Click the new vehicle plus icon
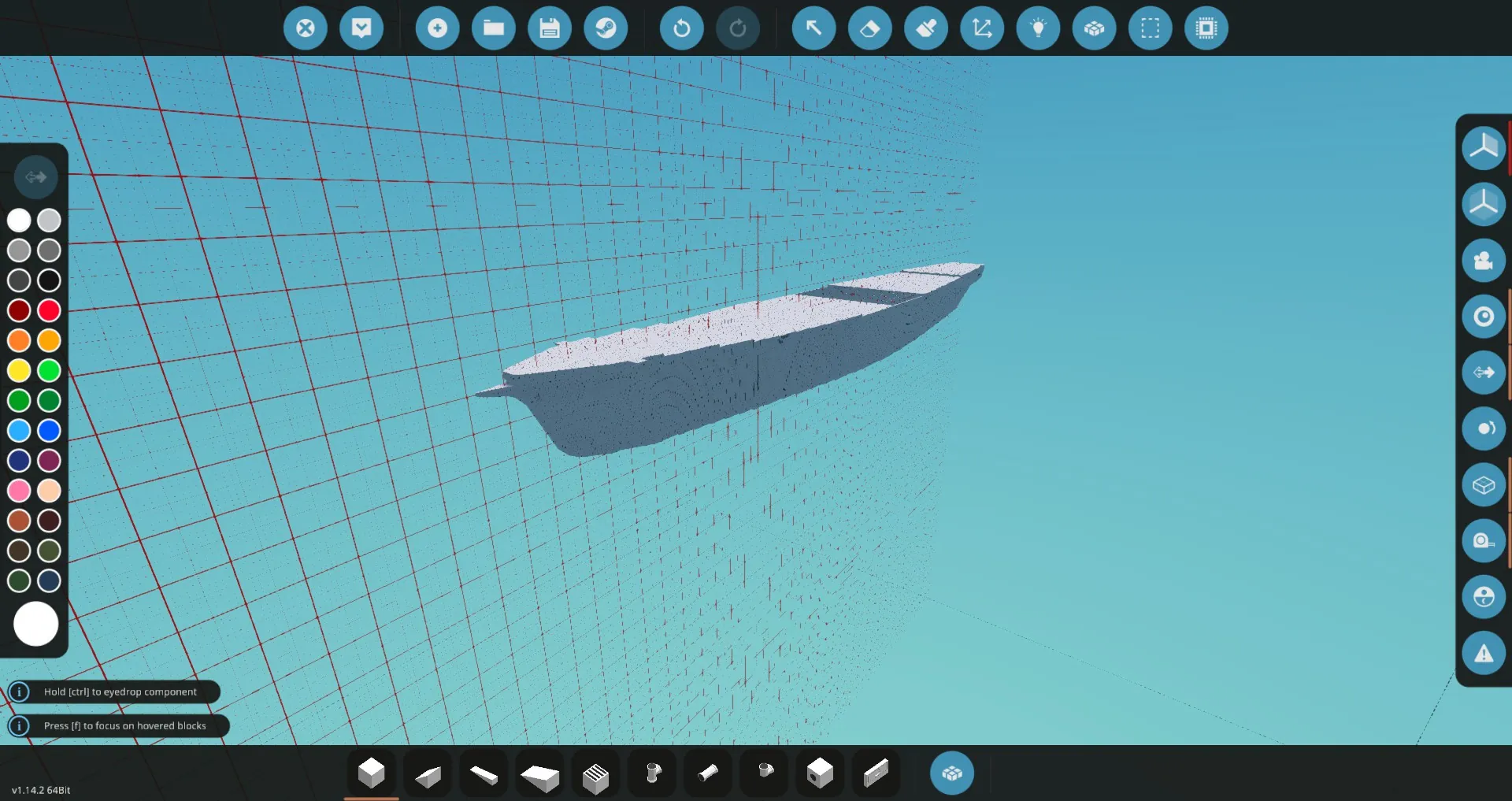 (437, 28)
